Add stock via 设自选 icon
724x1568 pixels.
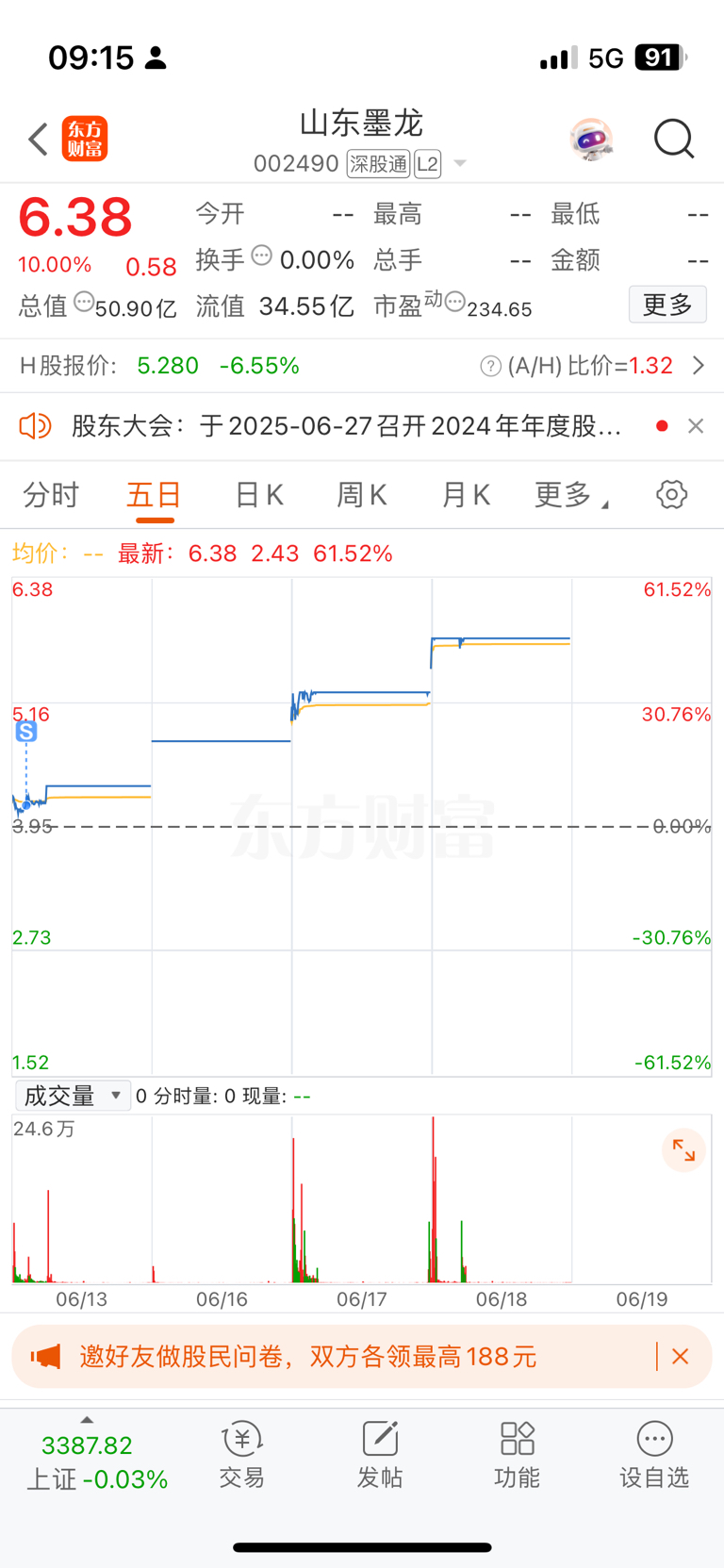[x=654, y=1455]
